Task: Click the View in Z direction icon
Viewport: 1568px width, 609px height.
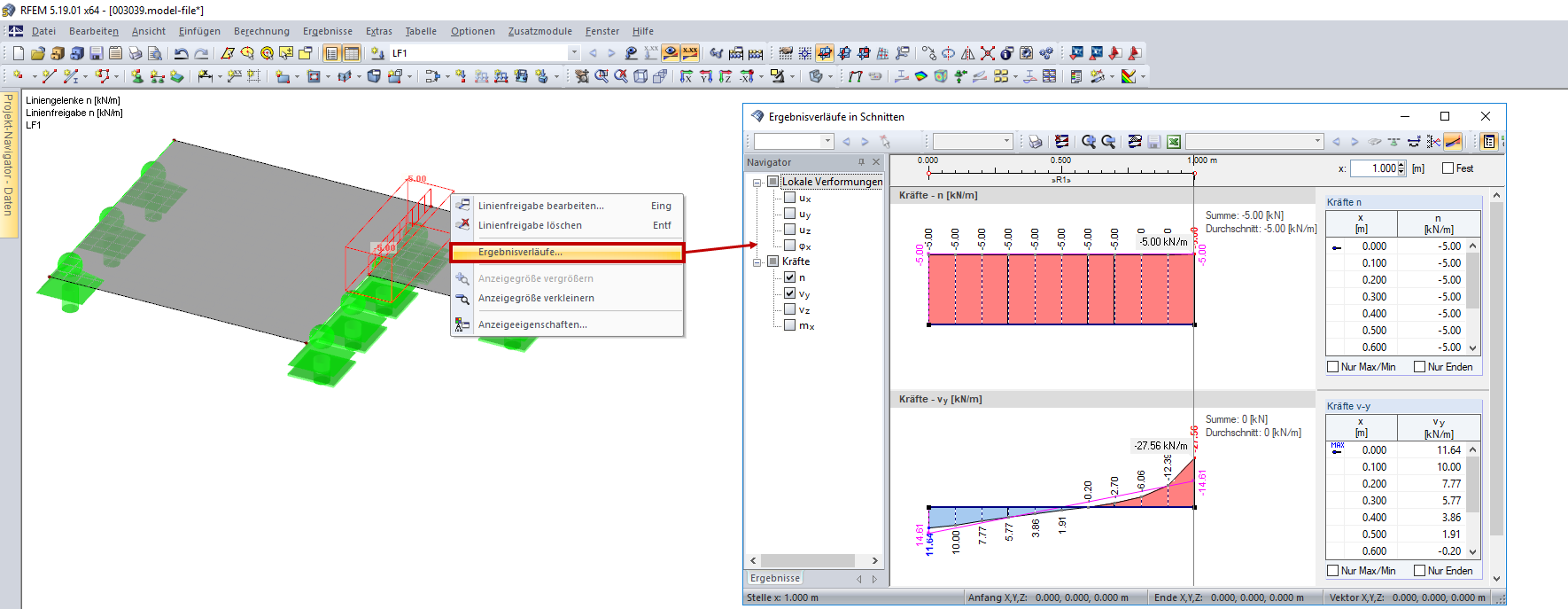Action: [x=726, y=76]
